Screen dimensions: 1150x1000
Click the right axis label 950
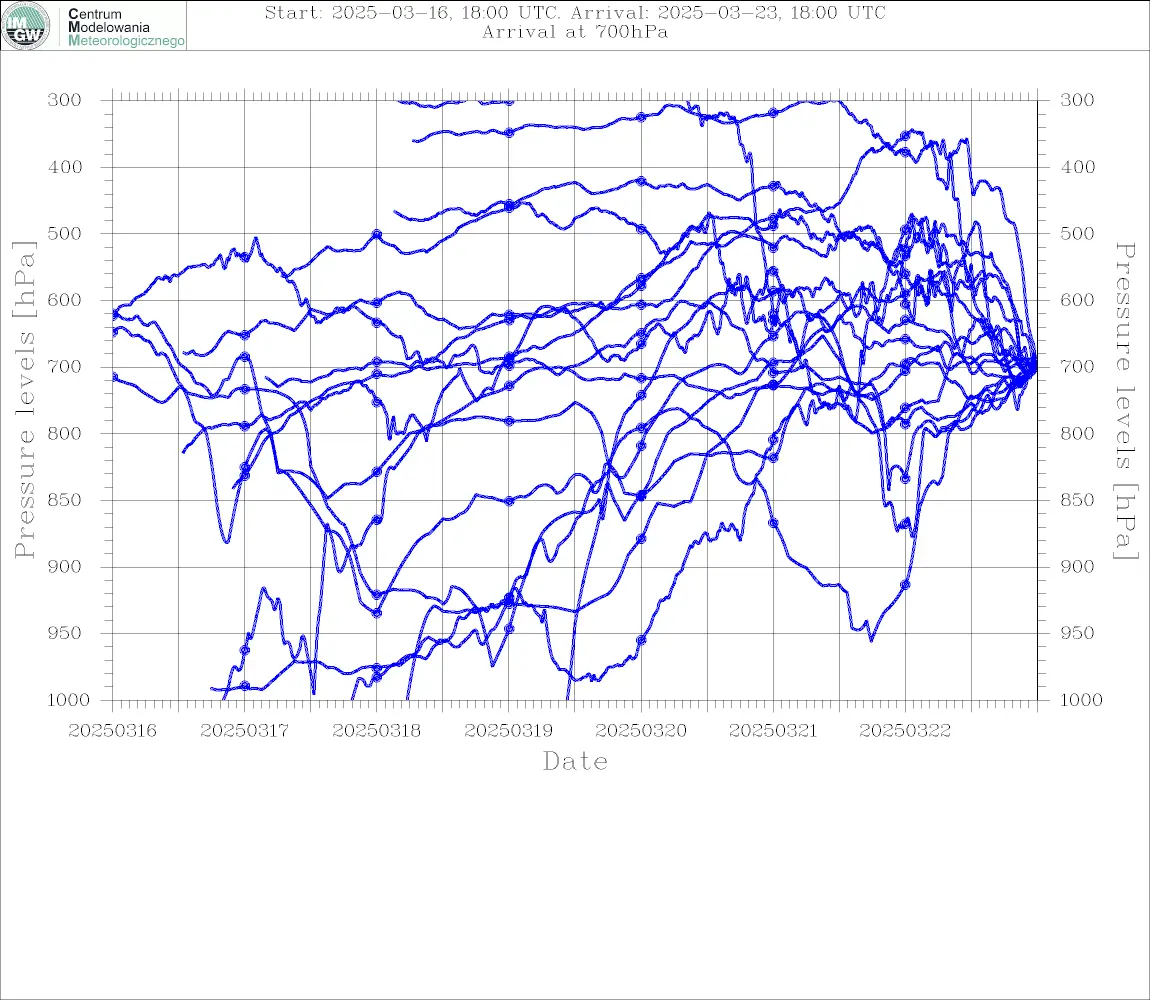tap(1077, 632)
